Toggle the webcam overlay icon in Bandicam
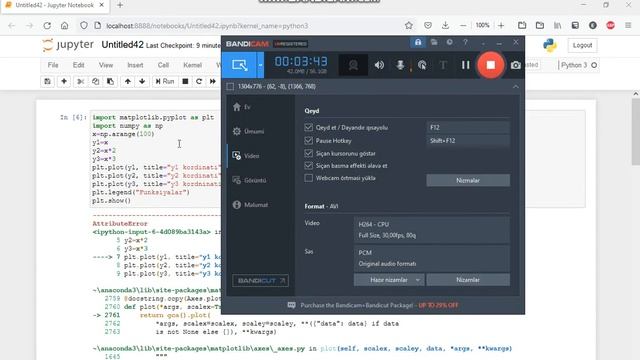Image resolution: width=640 pixels, height=360 pixels. [x=353, y=65]
